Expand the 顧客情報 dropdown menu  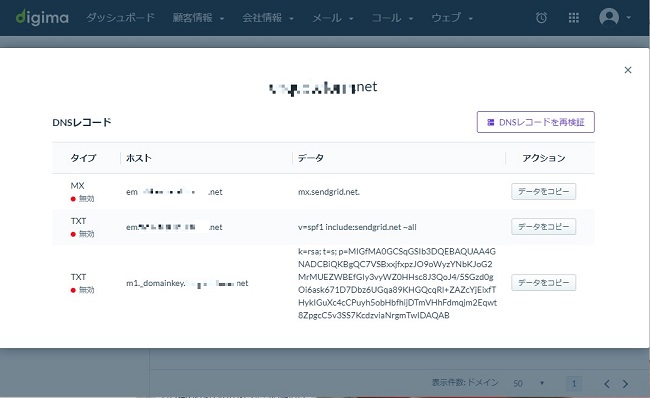tap(198, 18)
